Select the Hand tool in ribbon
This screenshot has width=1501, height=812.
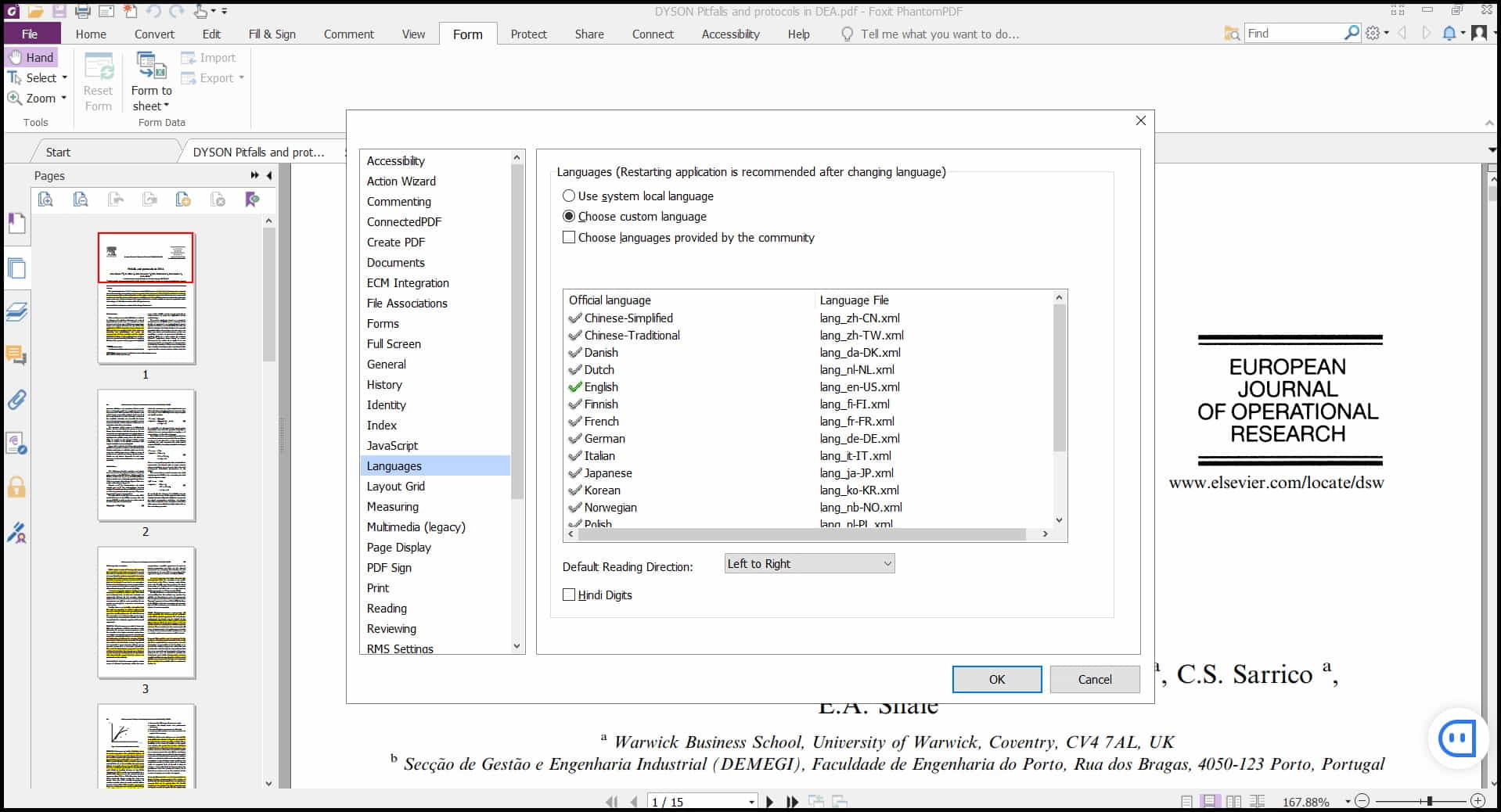point(31,57)
